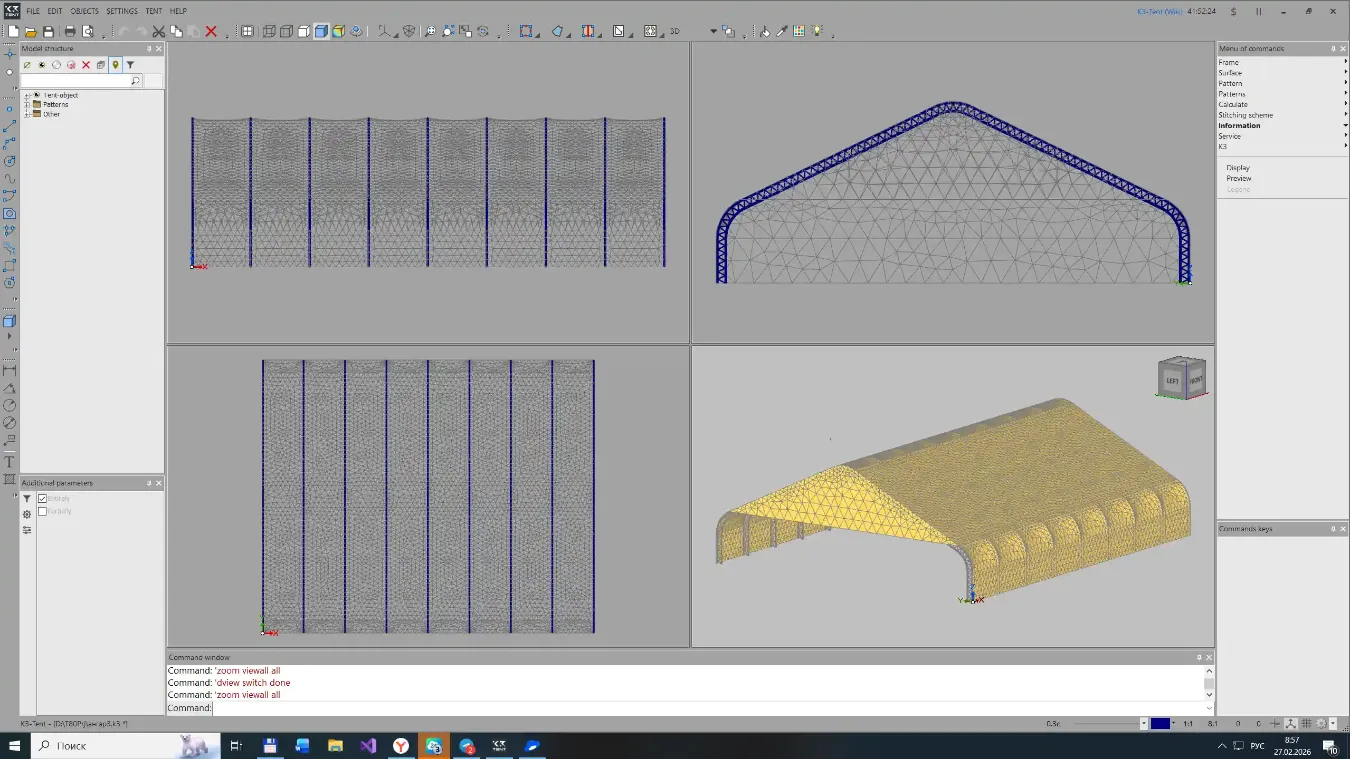Click the red delete icon on main toolbar
This screenshot has width=1350, height=759.
pyautogui.click(x=211, y=31)
